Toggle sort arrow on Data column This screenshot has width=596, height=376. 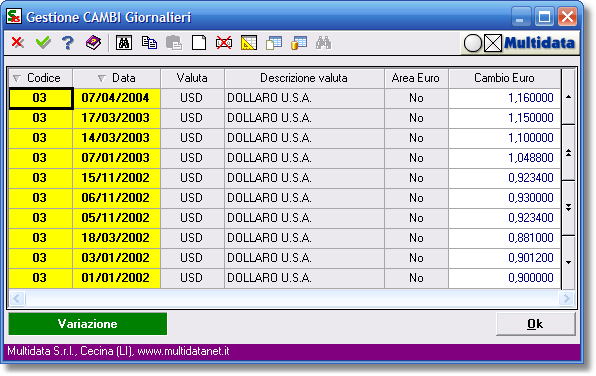101,78
